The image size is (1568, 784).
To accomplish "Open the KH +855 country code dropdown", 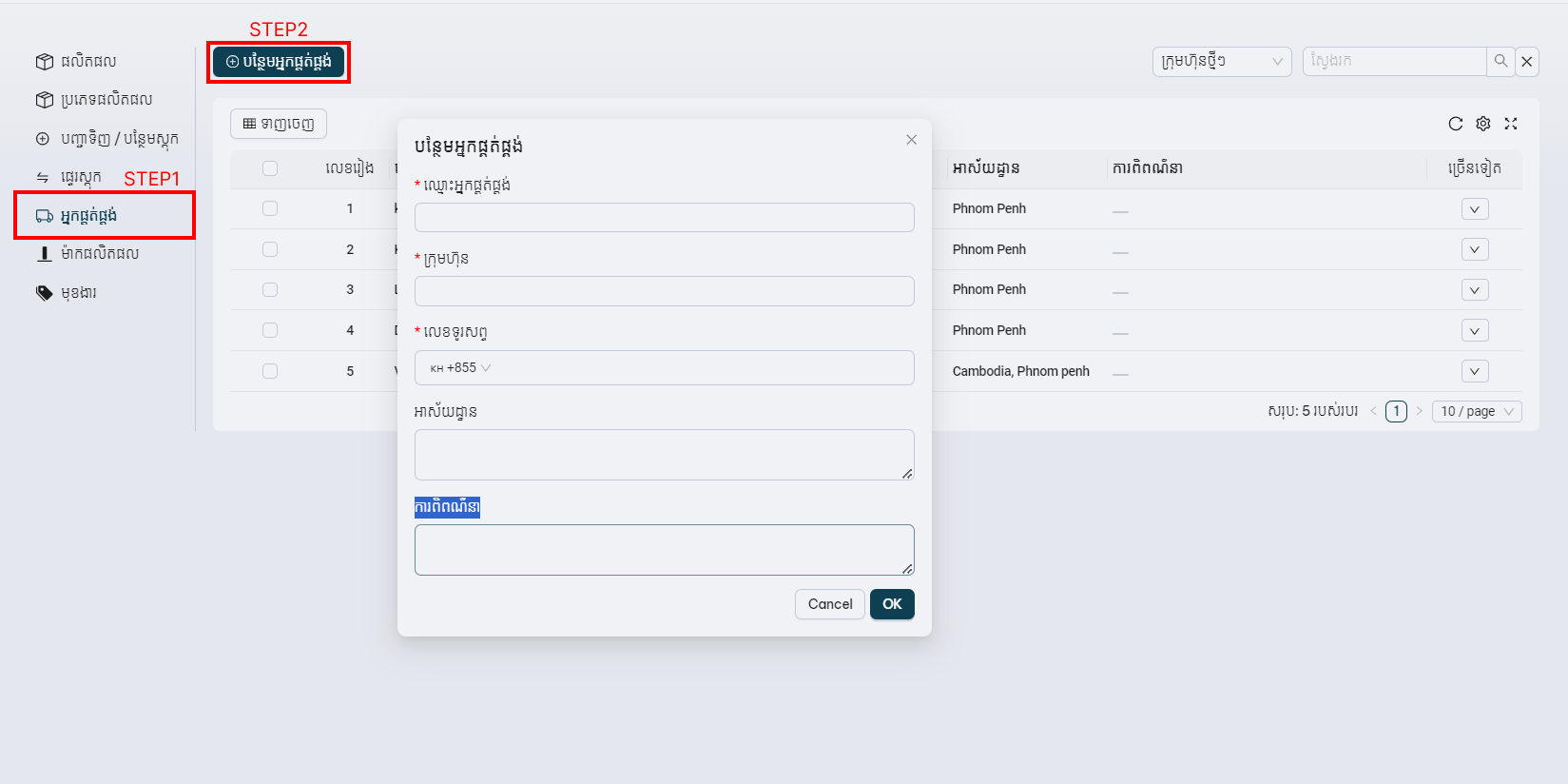I will (x=461, y=368).
